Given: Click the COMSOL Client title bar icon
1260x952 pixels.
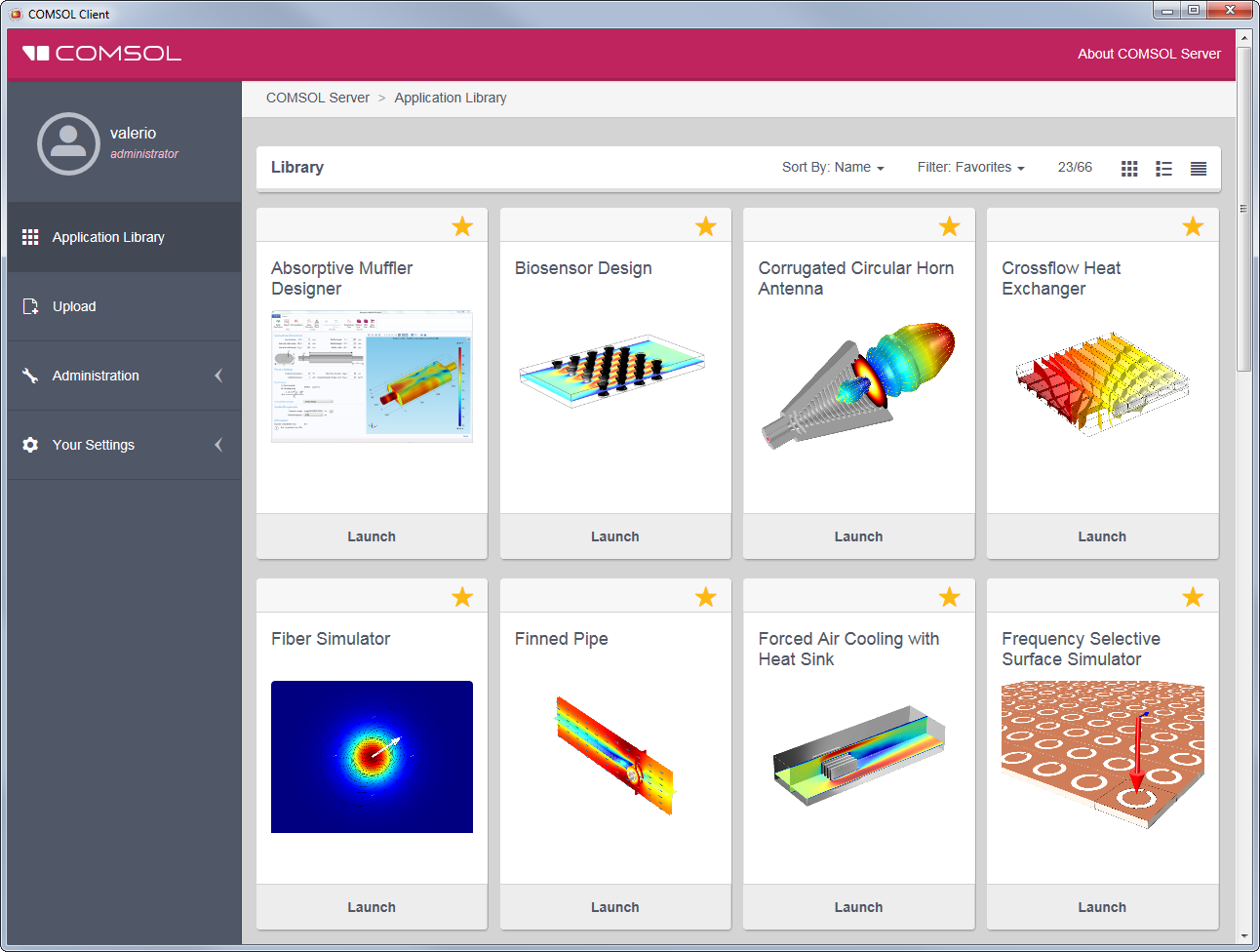Looking at the screenshot, I should [16, 14].
